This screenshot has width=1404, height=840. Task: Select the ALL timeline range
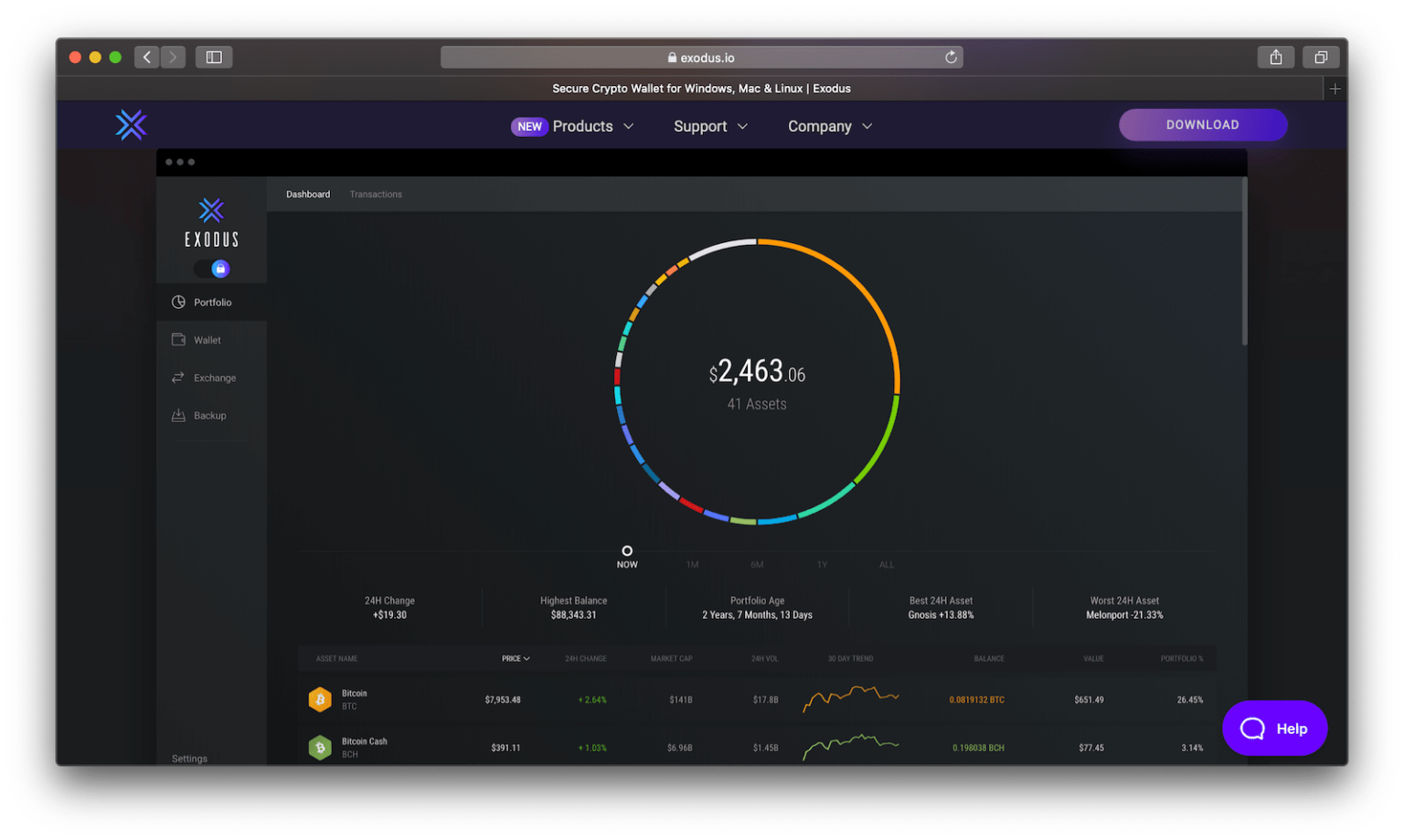(887, 565)
